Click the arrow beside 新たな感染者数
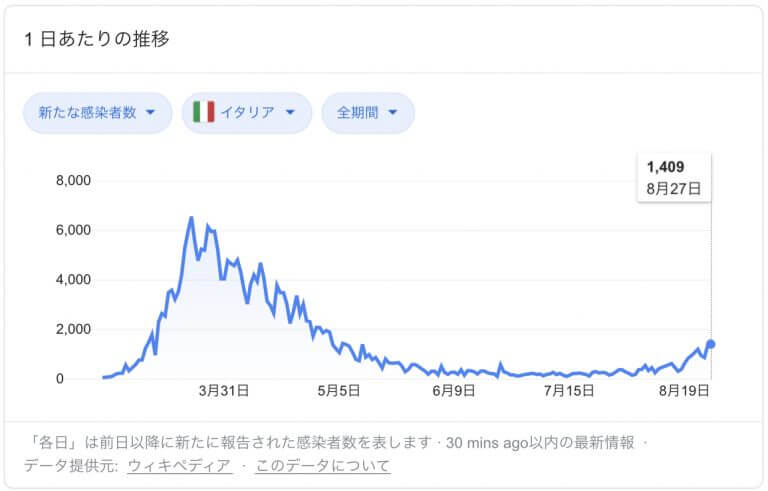The image size is (768, 491). 151,113
